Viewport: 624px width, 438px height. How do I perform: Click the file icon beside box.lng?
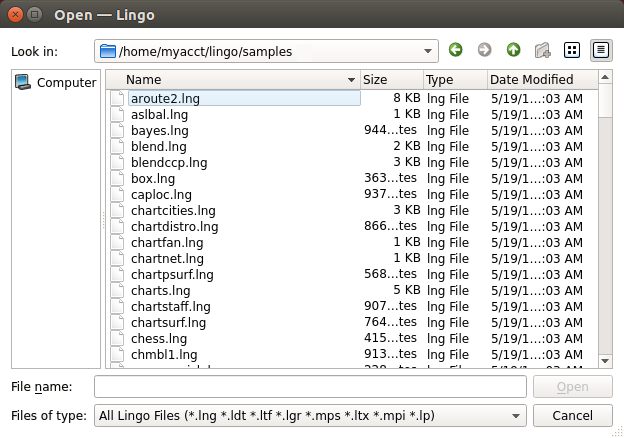click(117, 178)
